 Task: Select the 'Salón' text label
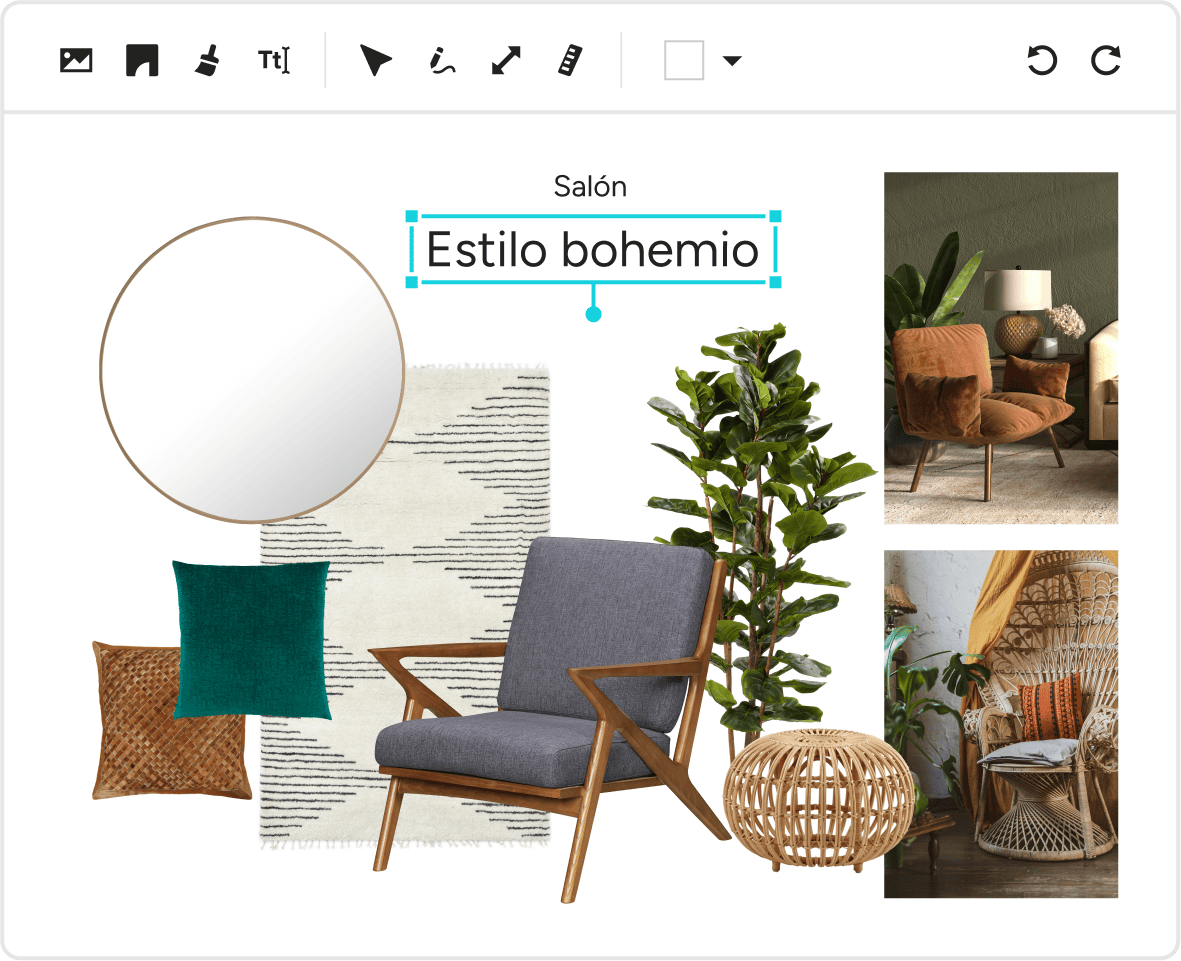pos(590,186)
